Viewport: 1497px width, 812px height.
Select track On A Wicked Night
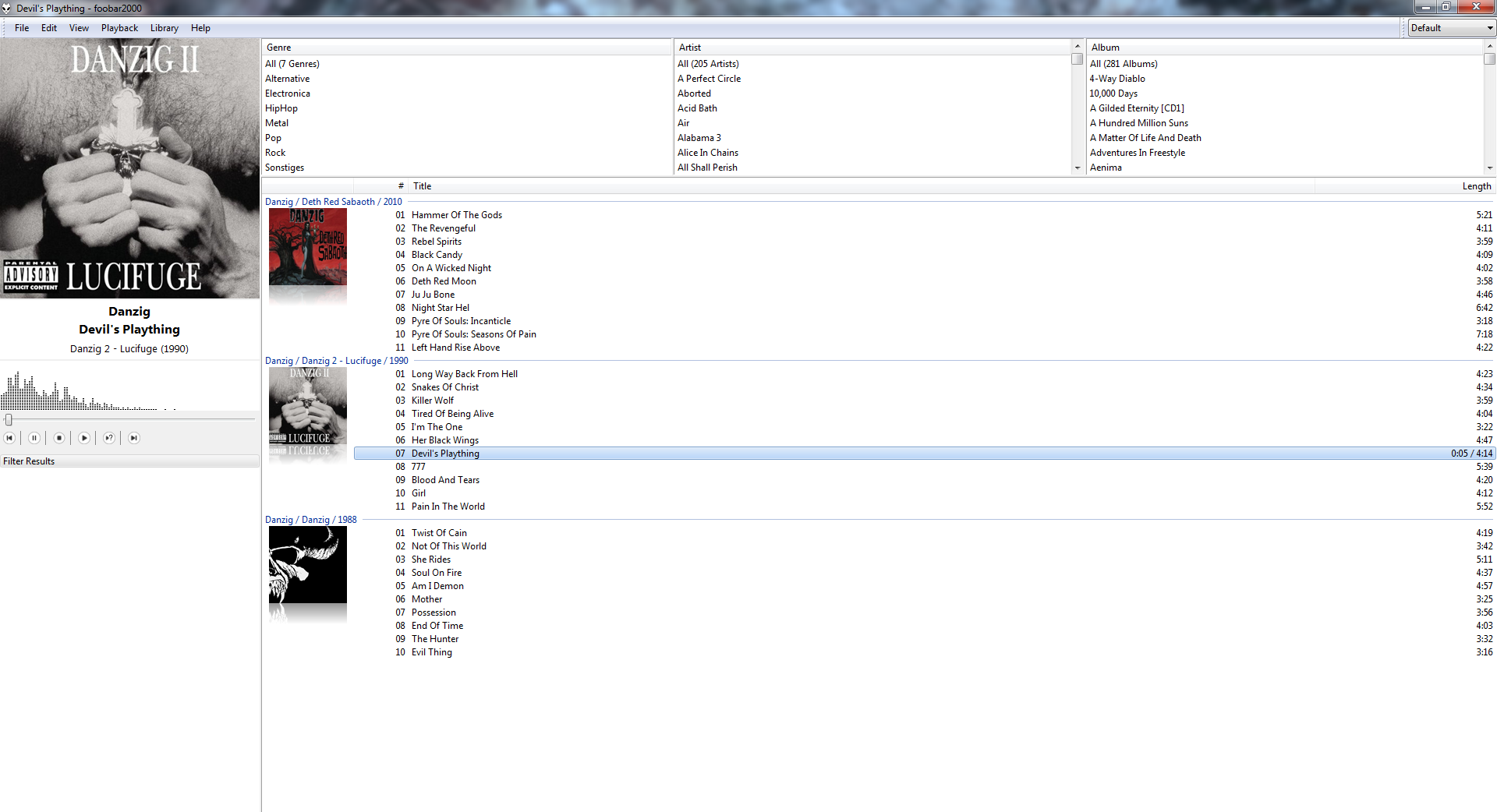[924, 268]
